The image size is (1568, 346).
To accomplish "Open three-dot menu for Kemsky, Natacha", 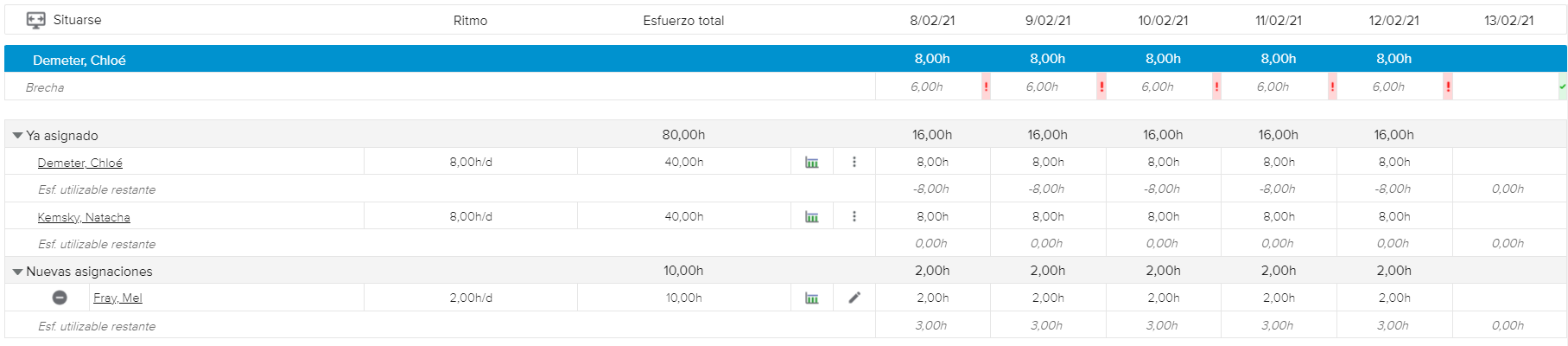I will coord(854,217).
